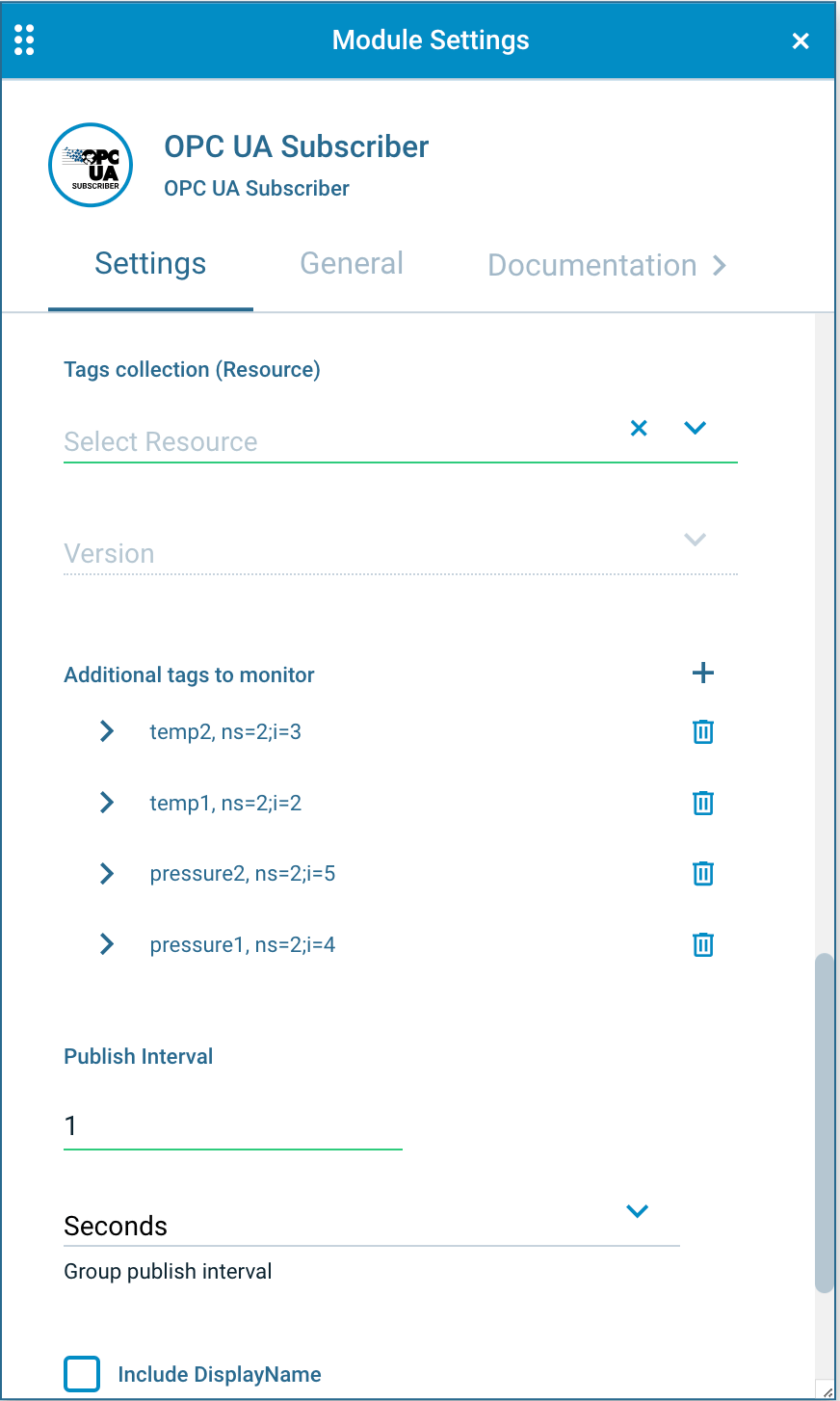Add a new tag to monitor
Viewport: 840px width, 1401px height.
(x=703, y=673)
